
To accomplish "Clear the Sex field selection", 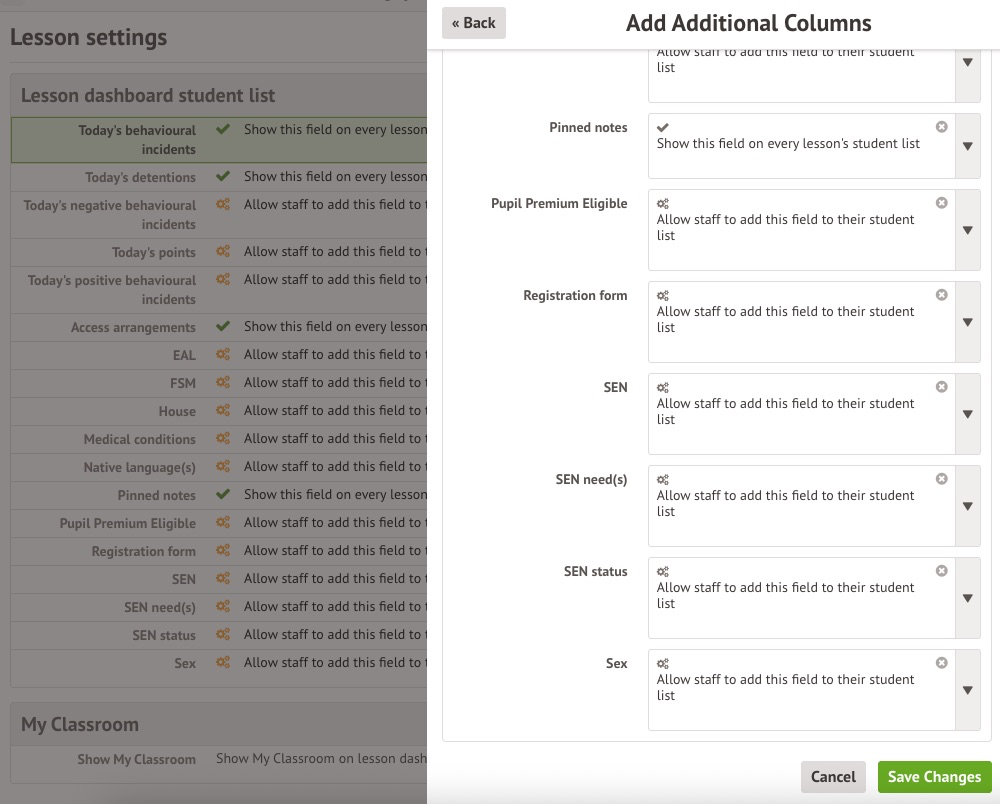I will tap(941, 663).
